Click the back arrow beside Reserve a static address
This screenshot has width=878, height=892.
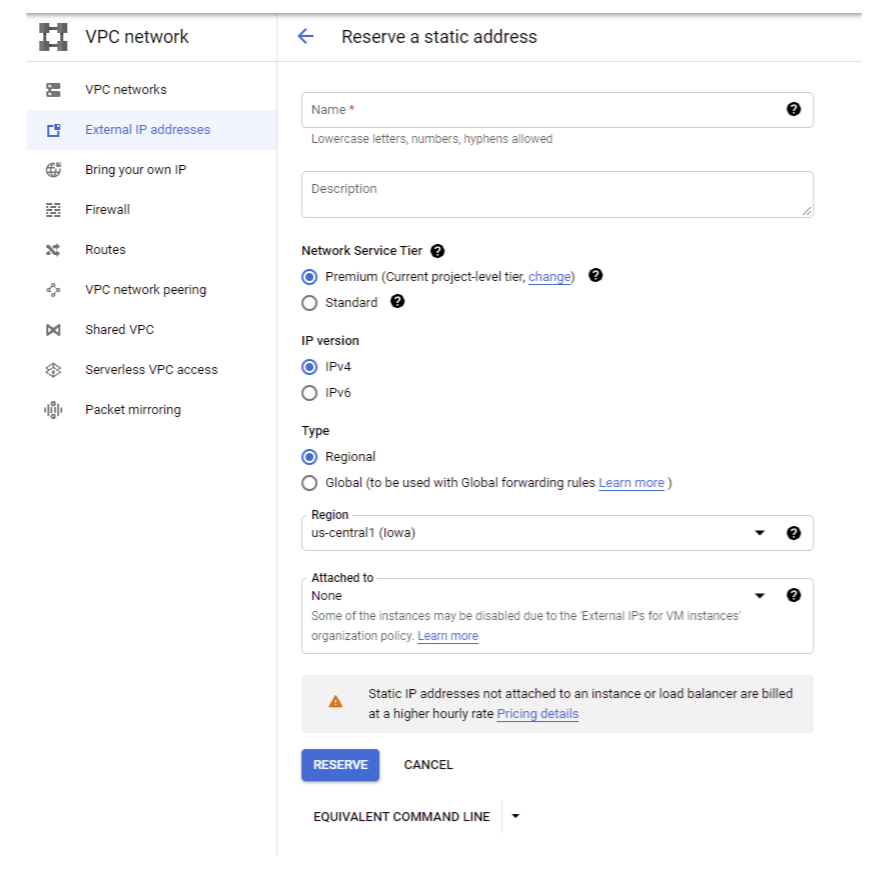306,37
